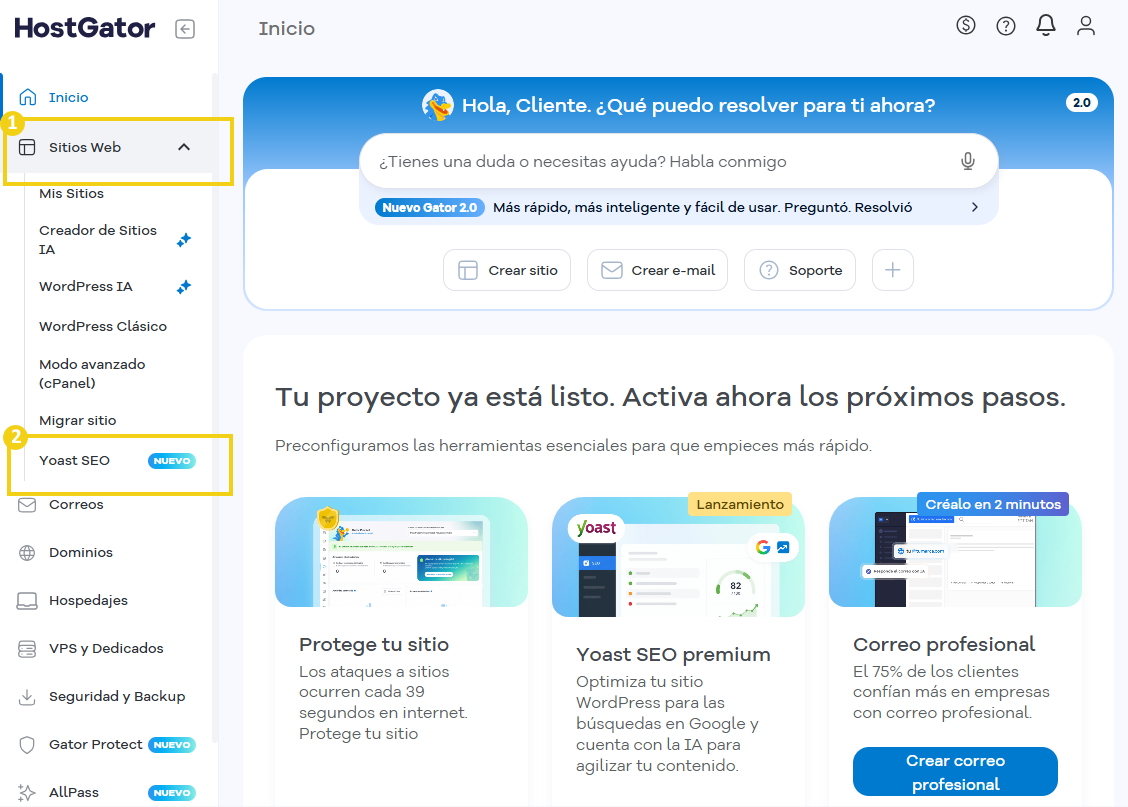Screen dimensions: 1128x807
Task: Click the Crear sitio button
Action: pyautogui.click(x=507, y=270)
